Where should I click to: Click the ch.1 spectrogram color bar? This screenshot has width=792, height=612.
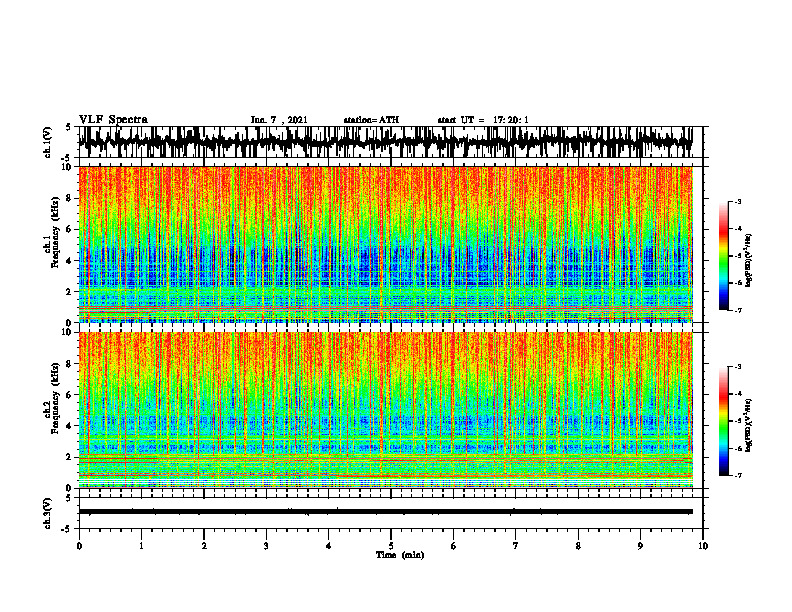[723, 256]
